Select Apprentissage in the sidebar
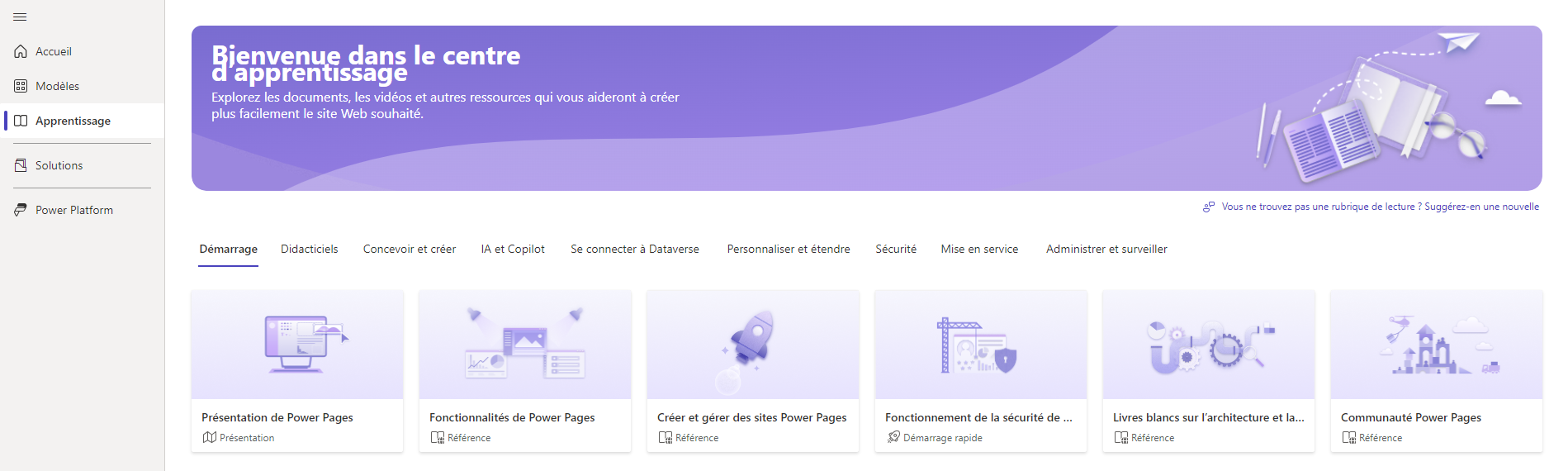The width and height of the screenshot is (1568, 471). [83, 121]
